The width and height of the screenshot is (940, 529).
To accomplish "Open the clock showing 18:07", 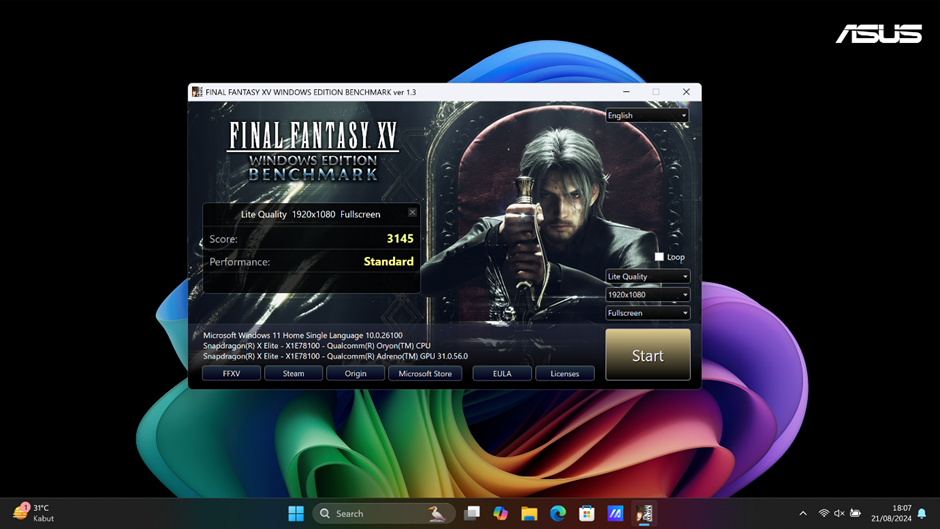I will click(x=891, y=513).
